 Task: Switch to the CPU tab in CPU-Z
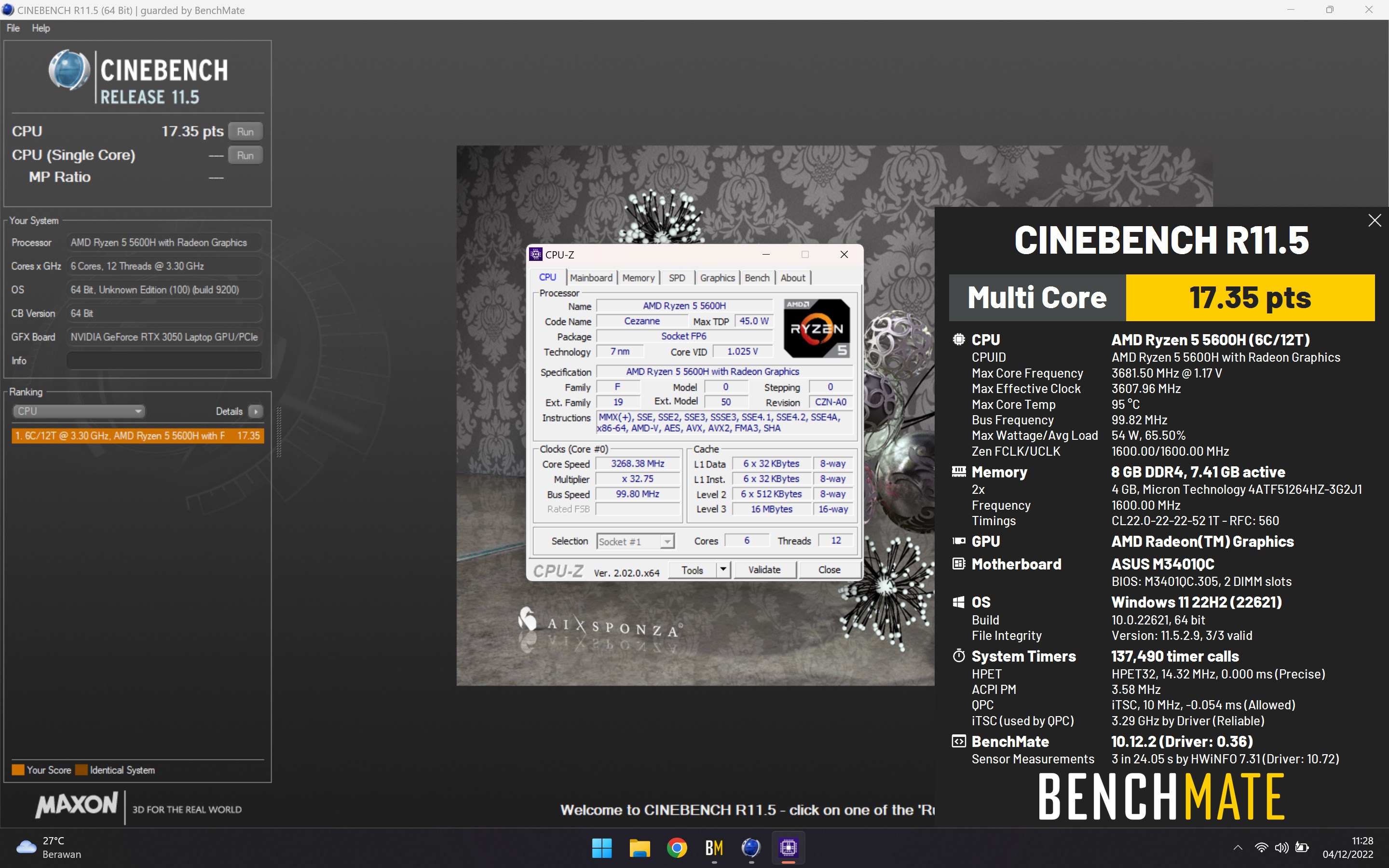[547, 277]
